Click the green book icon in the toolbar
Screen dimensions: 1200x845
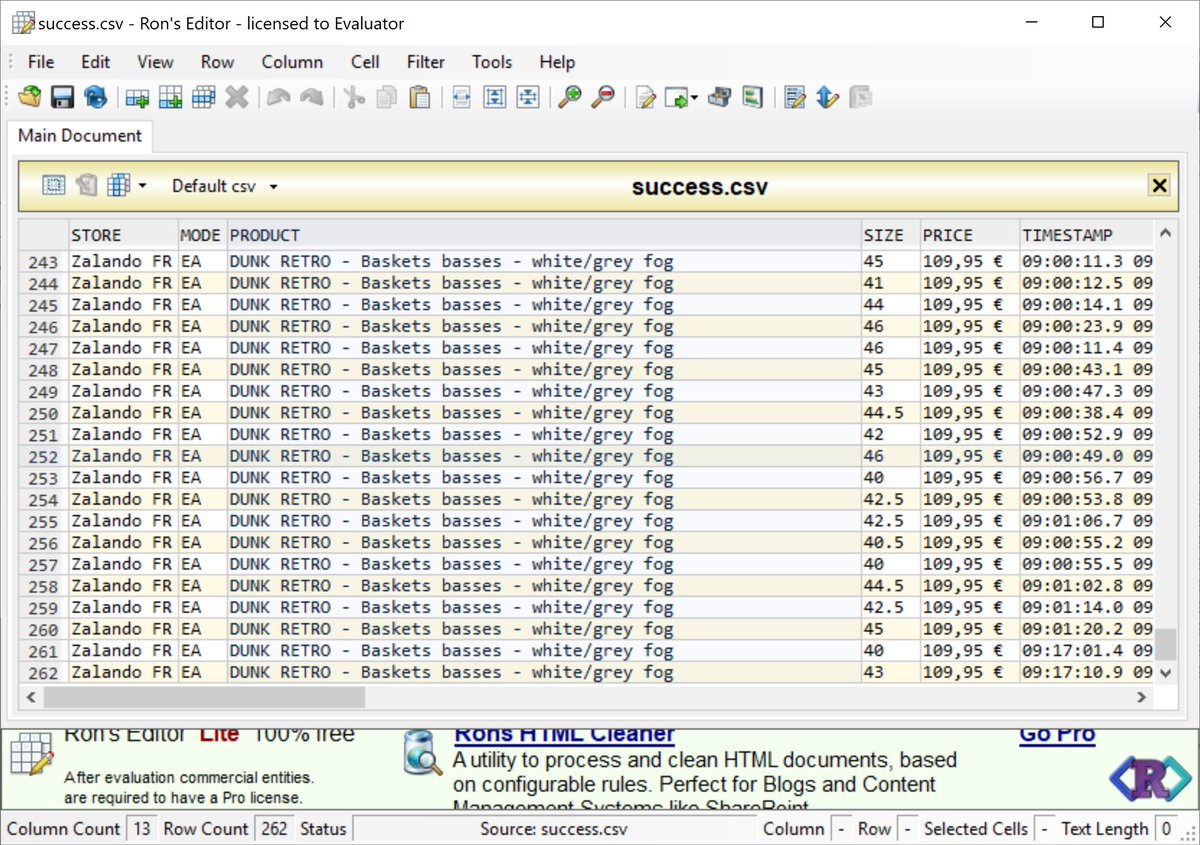coord(752,97)
